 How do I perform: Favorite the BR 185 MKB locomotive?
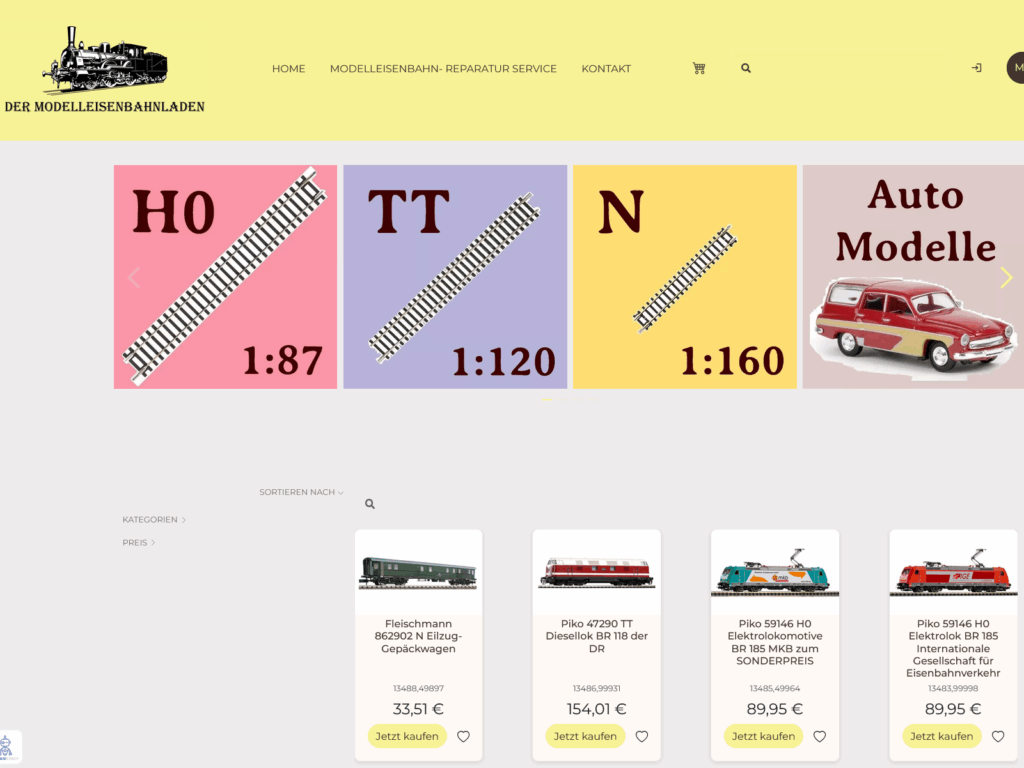pos(820,737)
